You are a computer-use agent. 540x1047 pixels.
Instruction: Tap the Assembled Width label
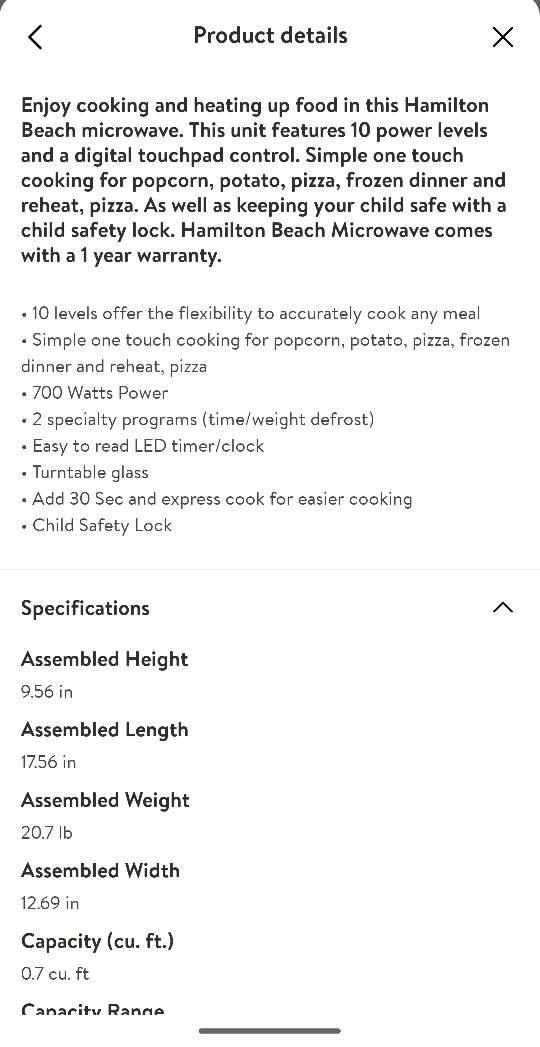coord(101,871)
